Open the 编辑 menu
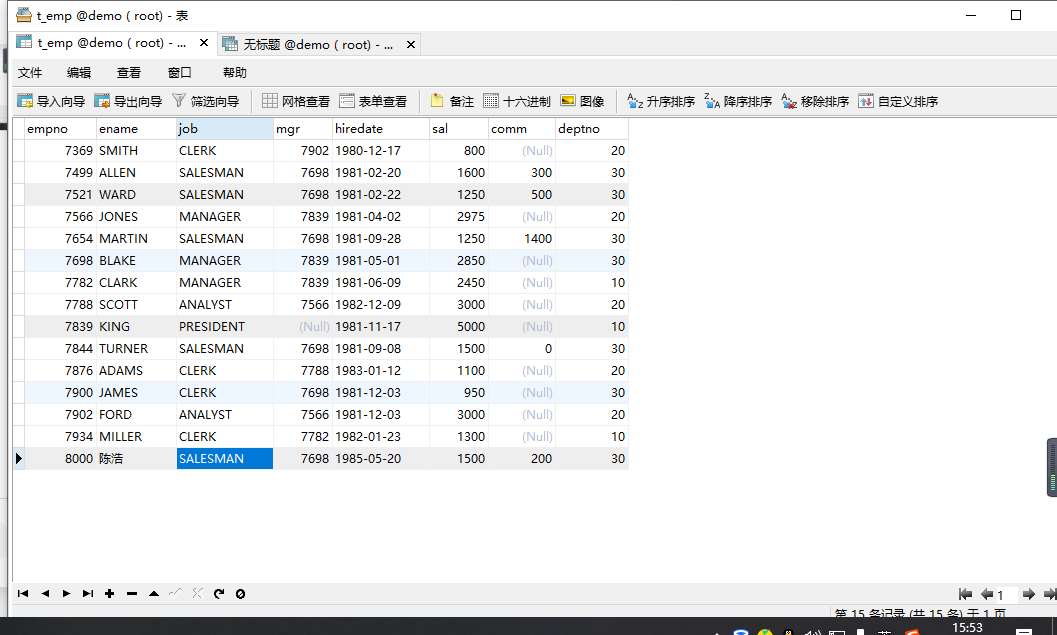This screenshot has height=635, width=1057. pyautogui.click(x=79, y=73)
